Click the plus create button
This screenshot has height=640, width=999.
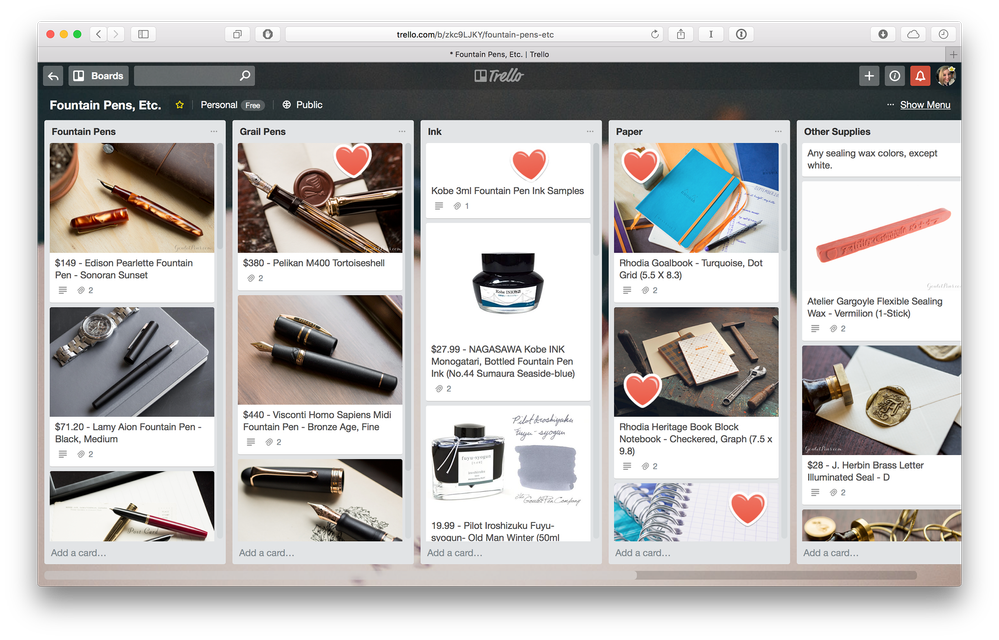tap(869, 76)
